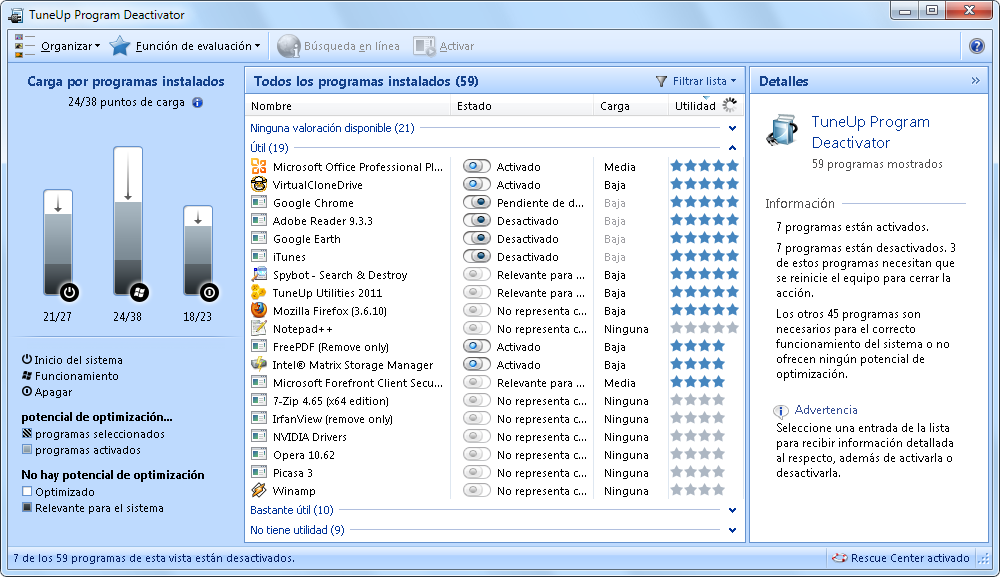The height and width of the screenshot is (577, 1000).
Task: Toggle the FreePDF (Remove only) switch
Action: tap(476, 347)
